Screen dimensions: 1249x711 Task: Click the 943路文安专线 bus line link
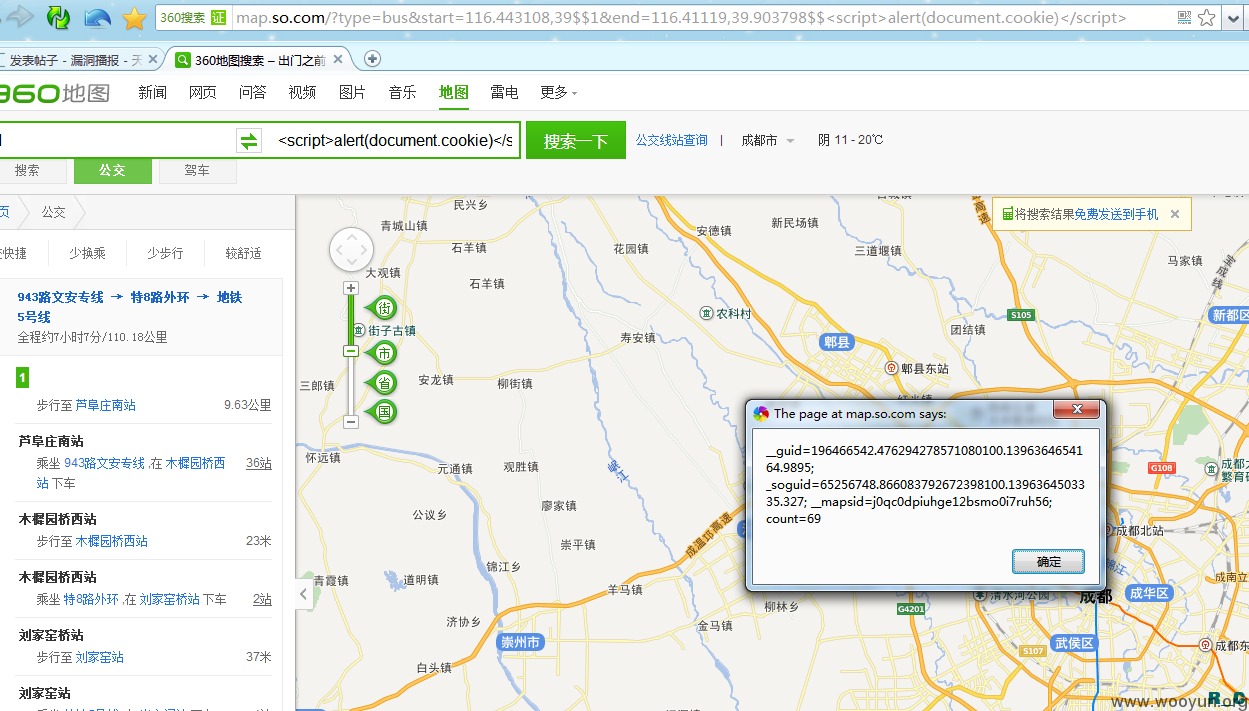(104, 463)
